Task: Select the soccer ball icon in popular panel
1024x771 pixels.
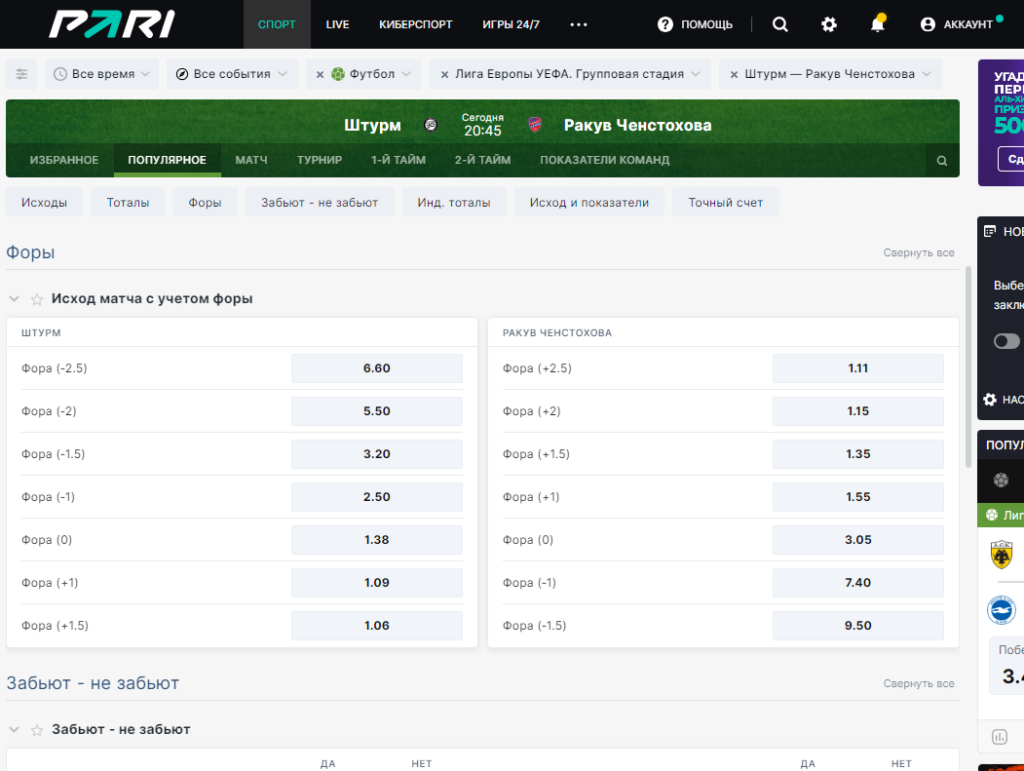Action: (1000, 480)
